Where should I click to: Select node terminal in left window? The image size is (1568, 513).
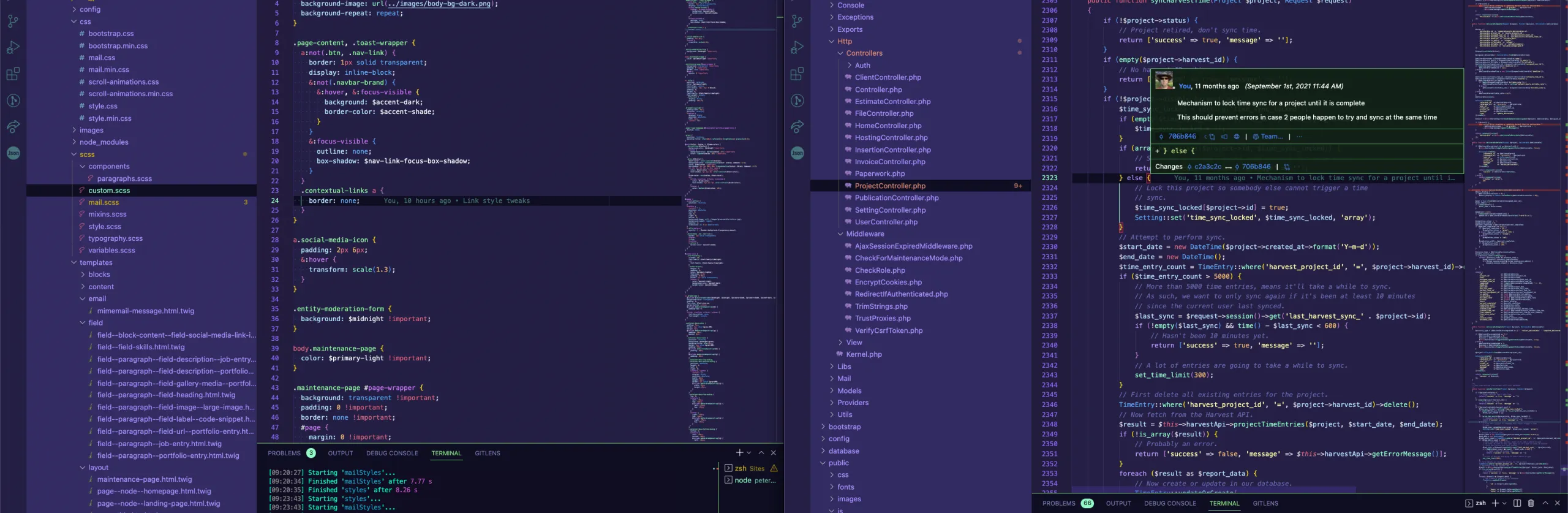tap(750, 481)
